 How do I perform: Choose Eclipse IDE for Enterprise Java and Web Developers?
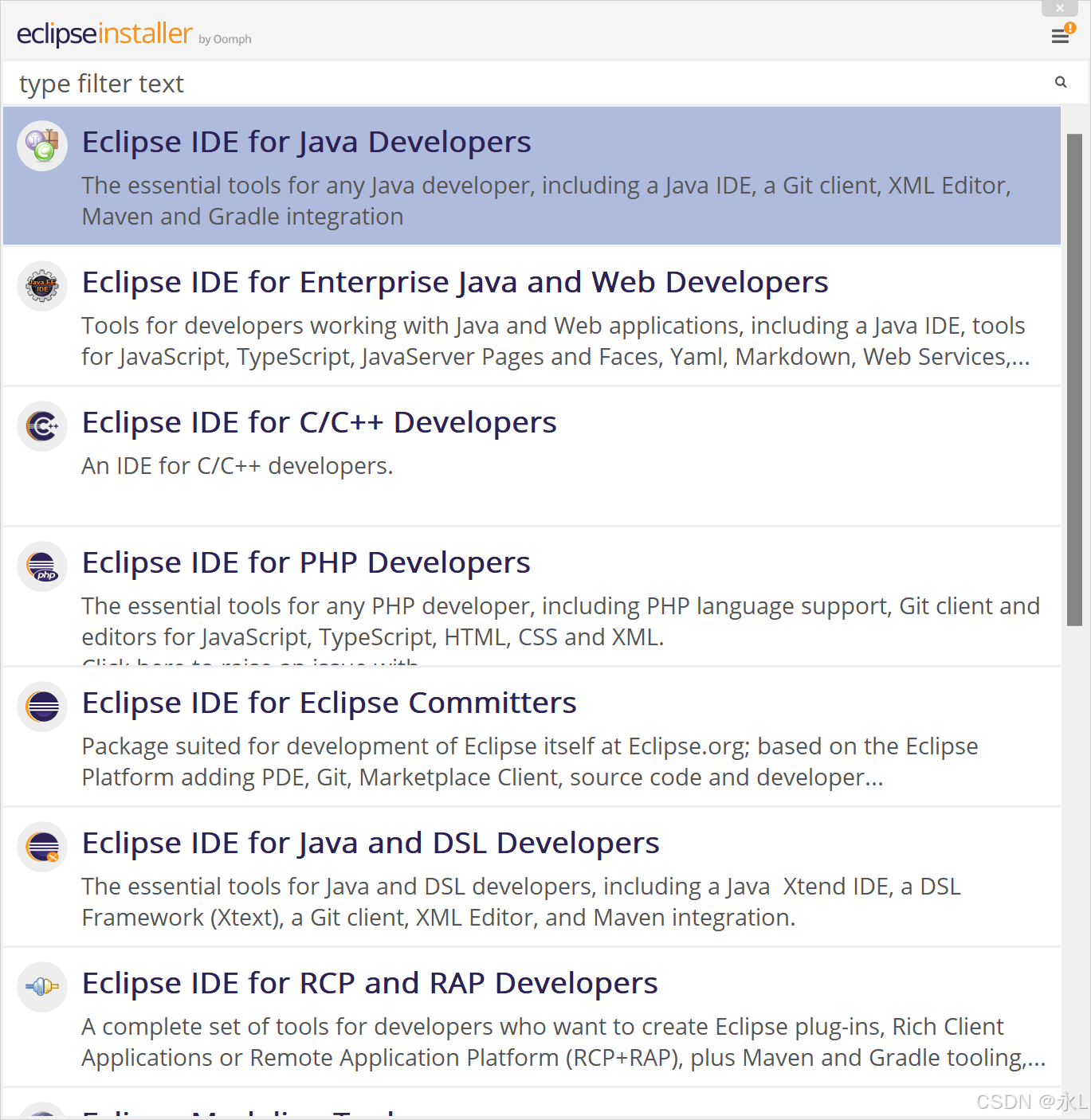tap(454, 282)
